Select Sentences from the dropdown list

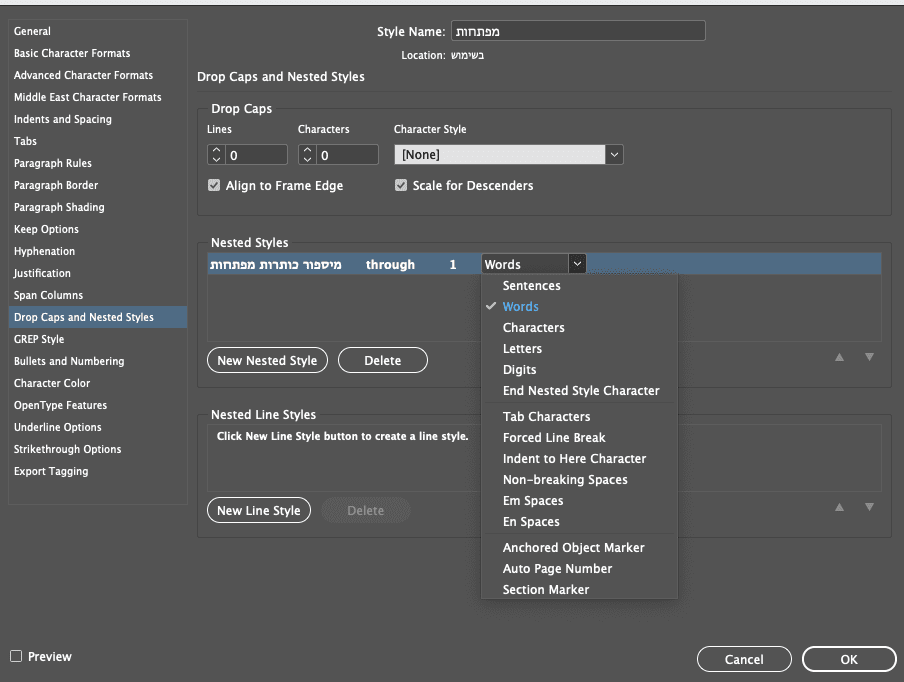(x=531, y=286)
